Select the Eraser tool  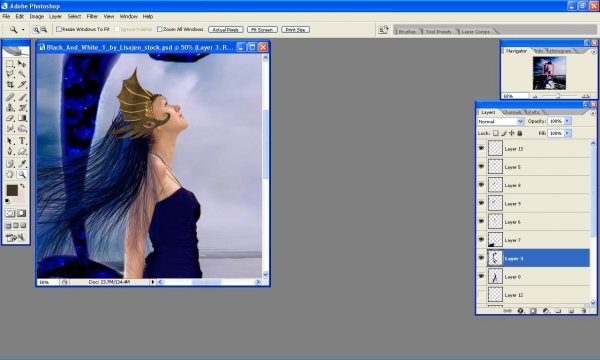pyautogui.click(x=10, y=118)
